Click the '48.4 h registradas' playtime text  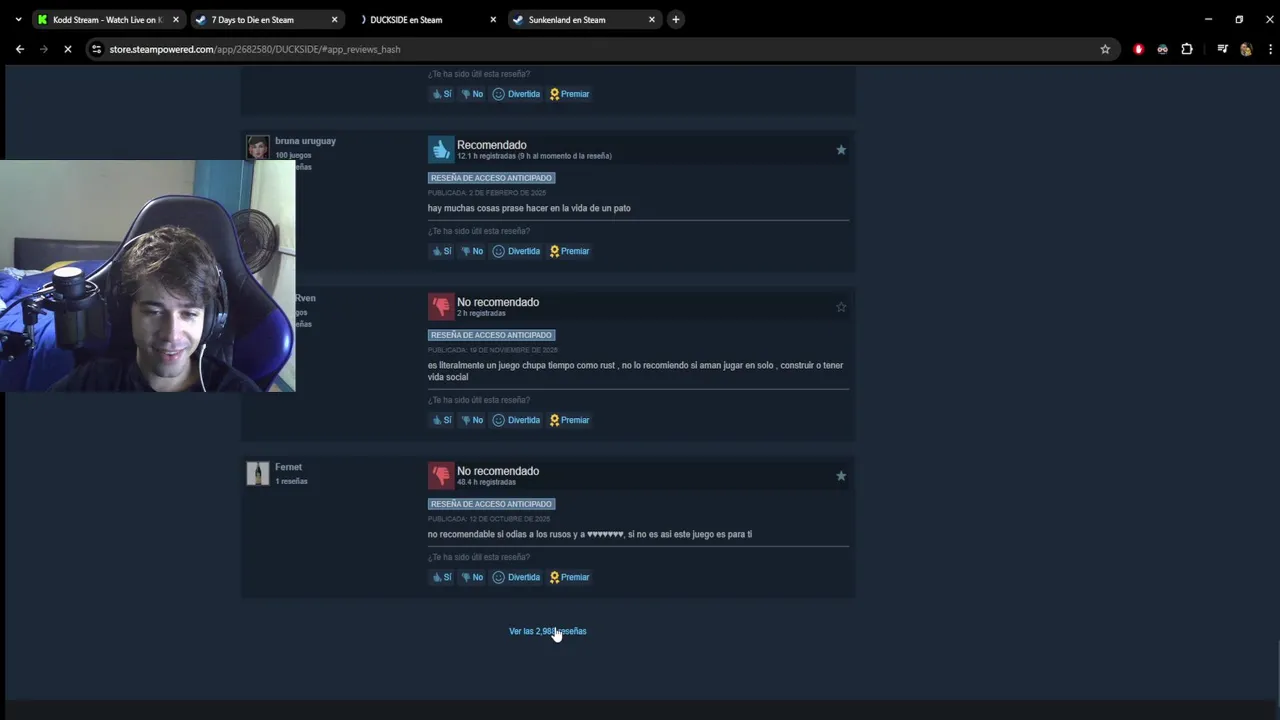pos(486,482)
